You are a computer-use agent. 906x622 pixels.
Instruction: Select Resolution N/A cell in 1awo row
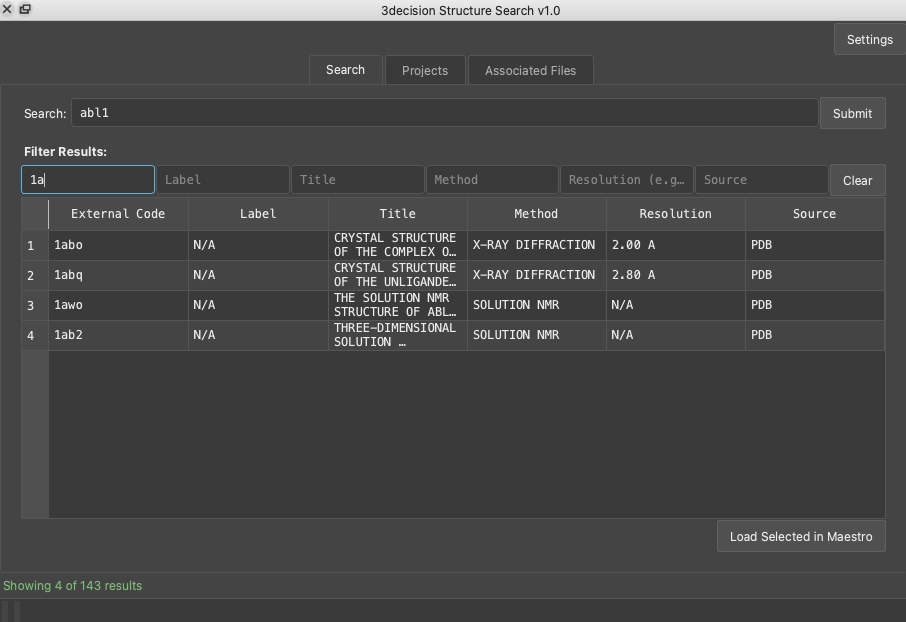676,305
